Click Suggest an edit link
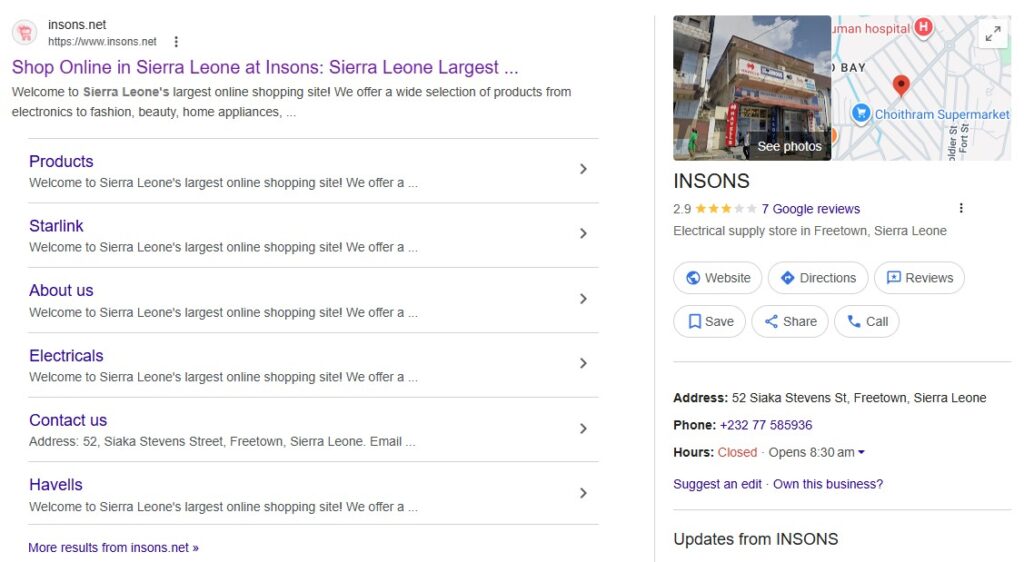Viewport: 1024px width, 562px height. [717, 484]
